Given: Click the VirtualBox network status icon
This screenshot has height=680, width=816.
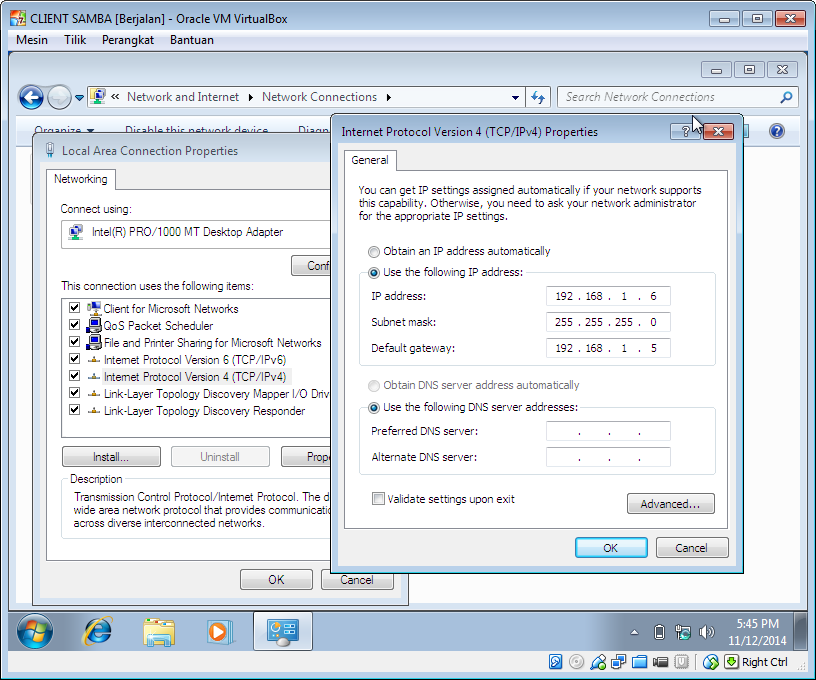Looking at the screenshot, I should coord(619,662).
